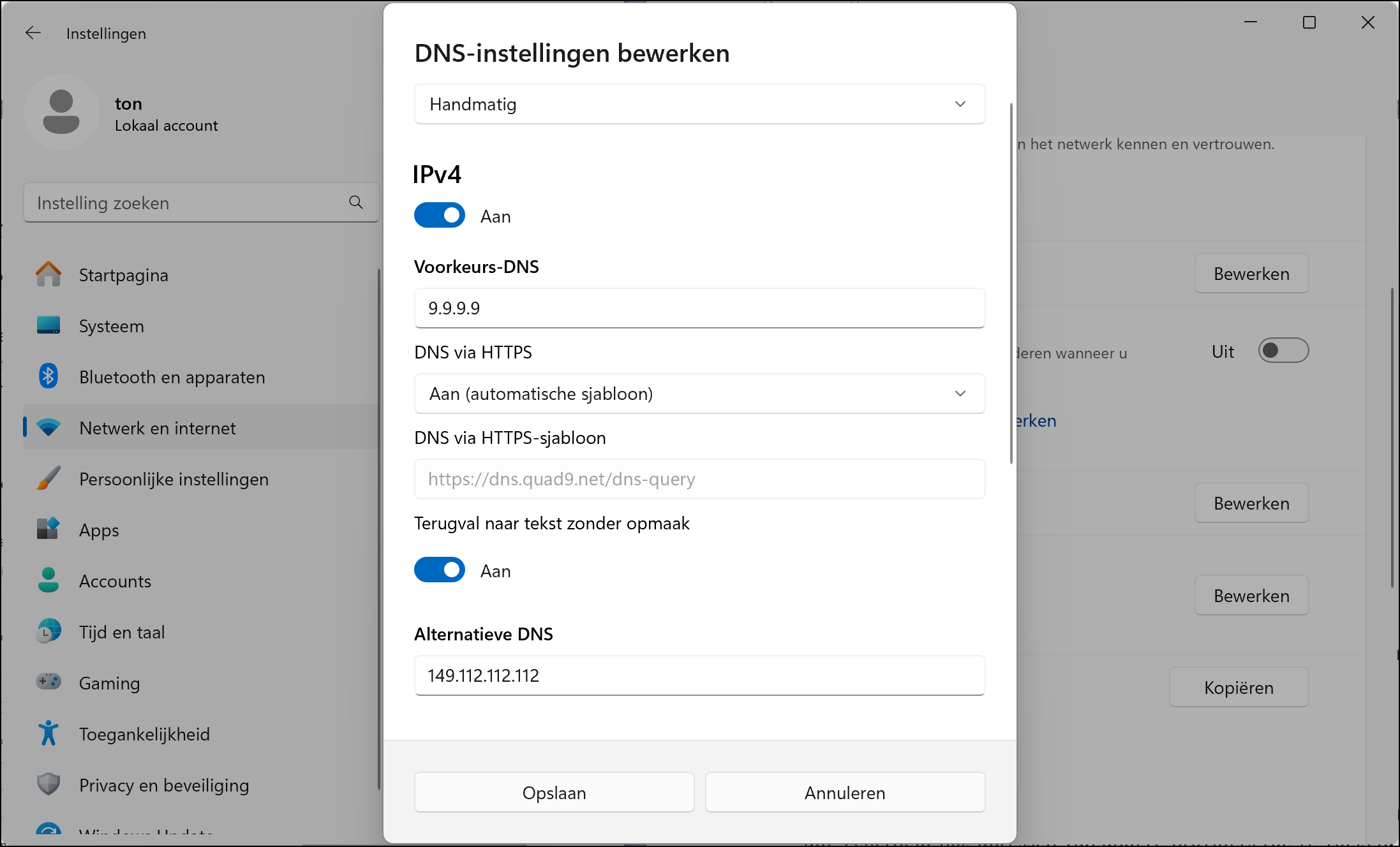Click the search magnifier icon
The width and height of the screenshot is (1400, 847).
[x=356, y=203]
